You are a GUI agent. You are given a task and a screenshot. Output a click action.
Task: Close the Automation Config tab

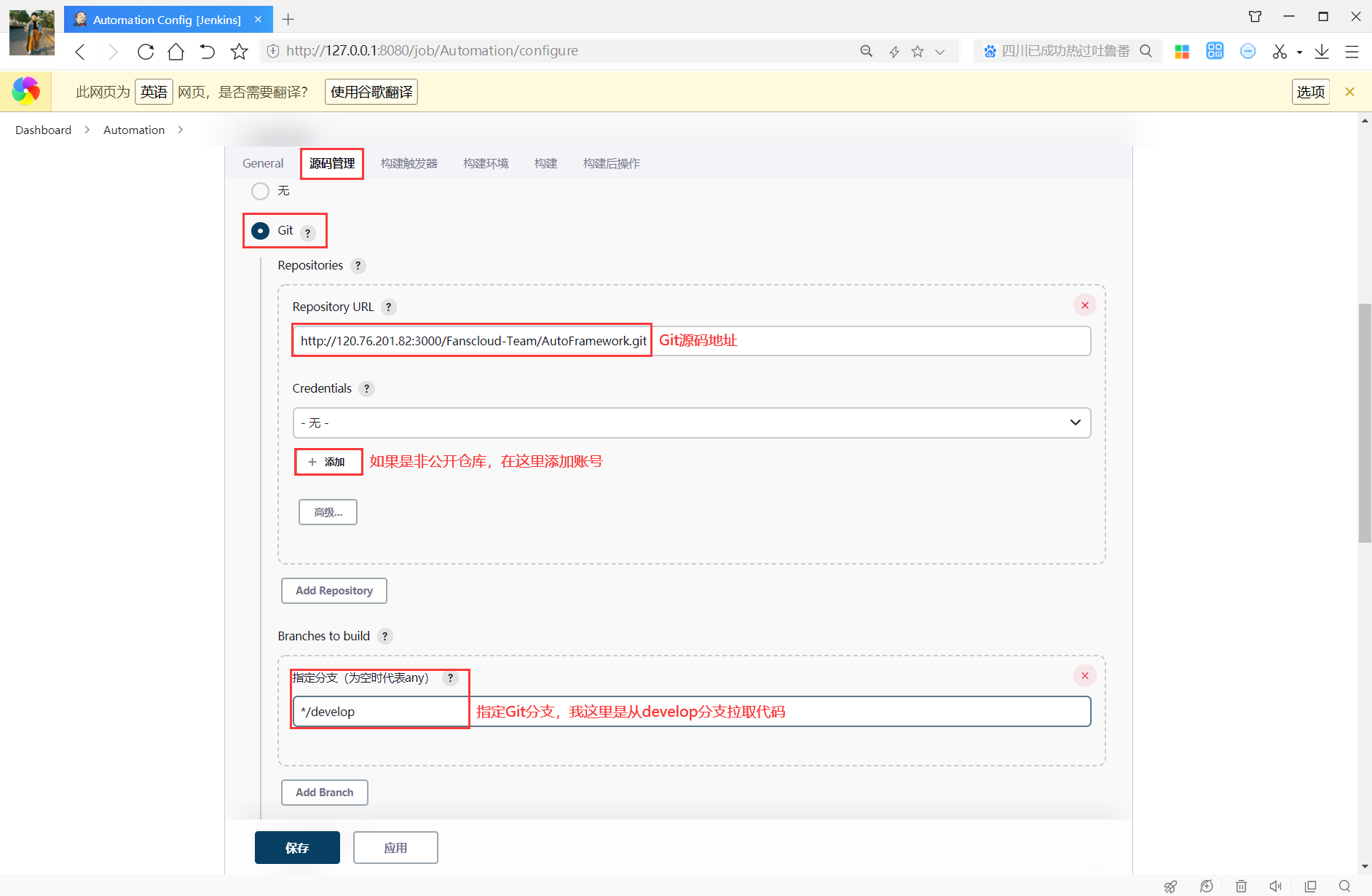[x=258, y=20]
